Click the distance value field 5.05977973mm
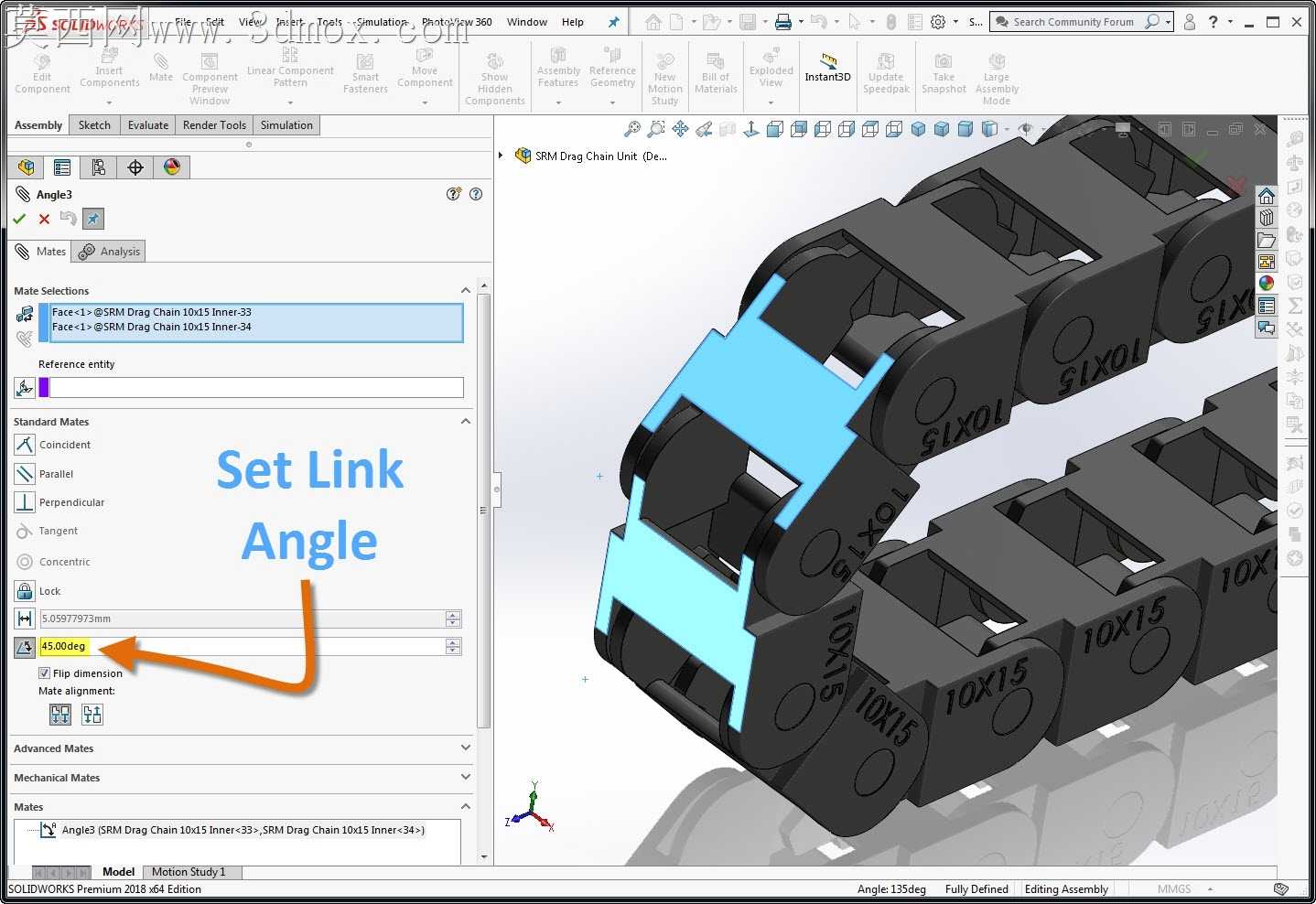 [242, 619]
